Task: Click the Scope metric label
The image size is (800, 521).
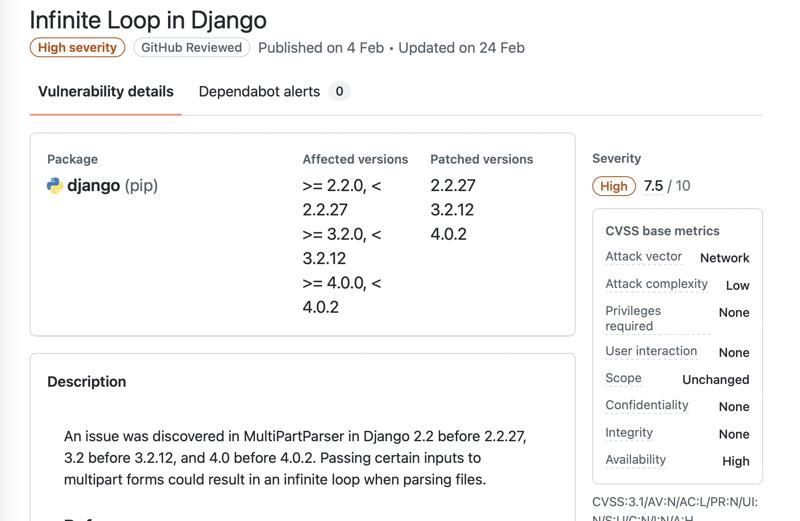Action: (623, 378)
